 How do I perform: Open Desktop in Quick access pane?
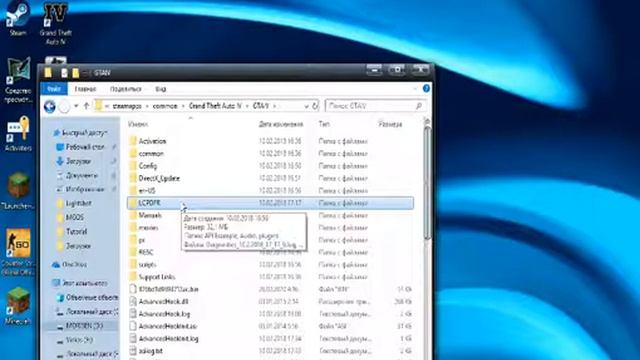click(80, 147)
